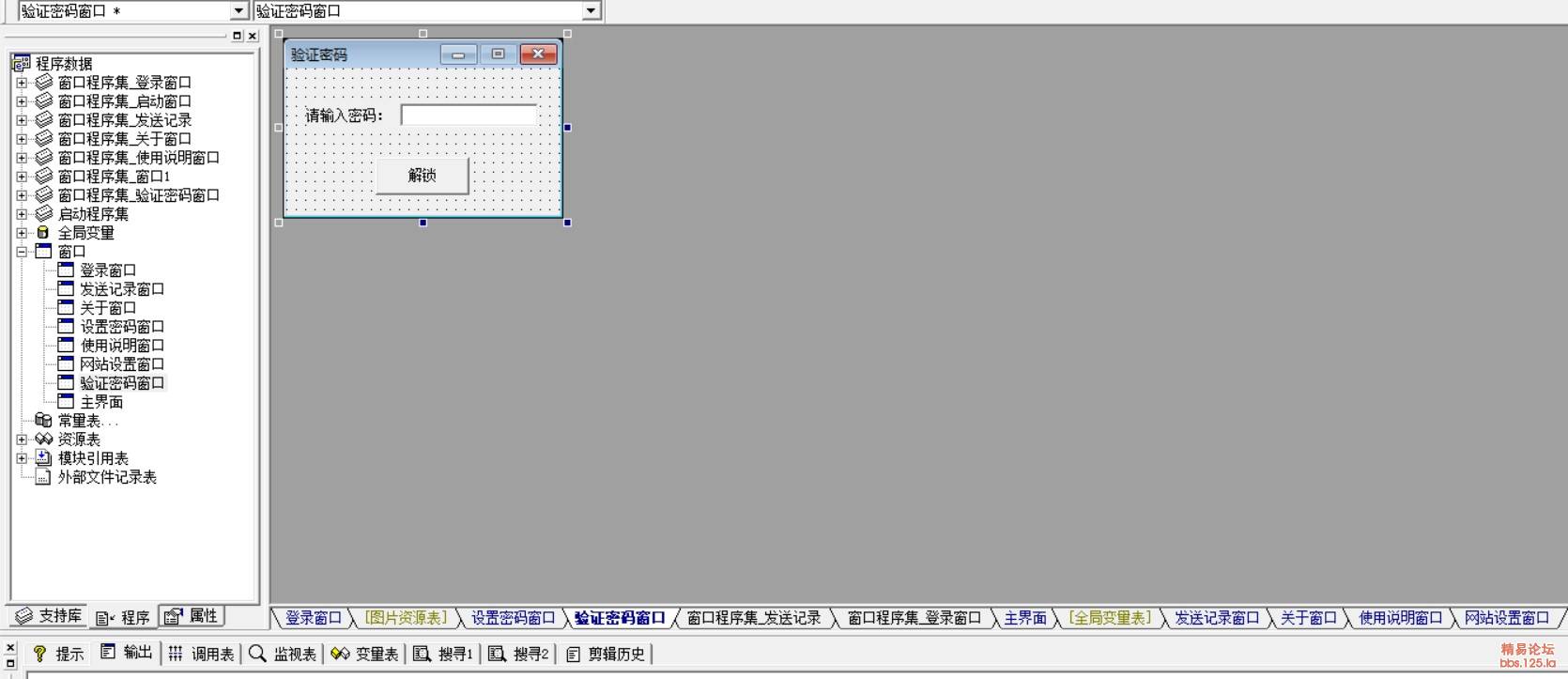Expand 窗口程序集_登录窗口 tree node
This screenshot has width=1568, height=679.
tap(22, 83)
